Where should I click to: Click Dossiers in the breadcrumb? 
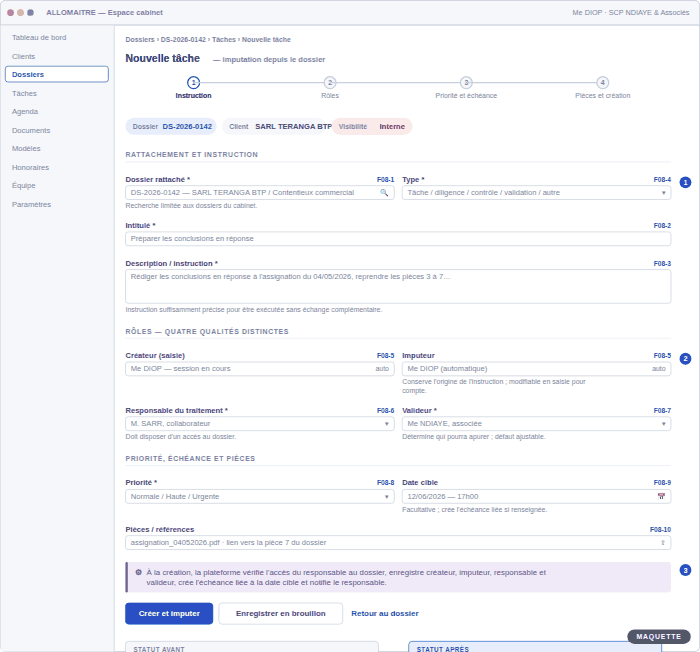(140, 40)
